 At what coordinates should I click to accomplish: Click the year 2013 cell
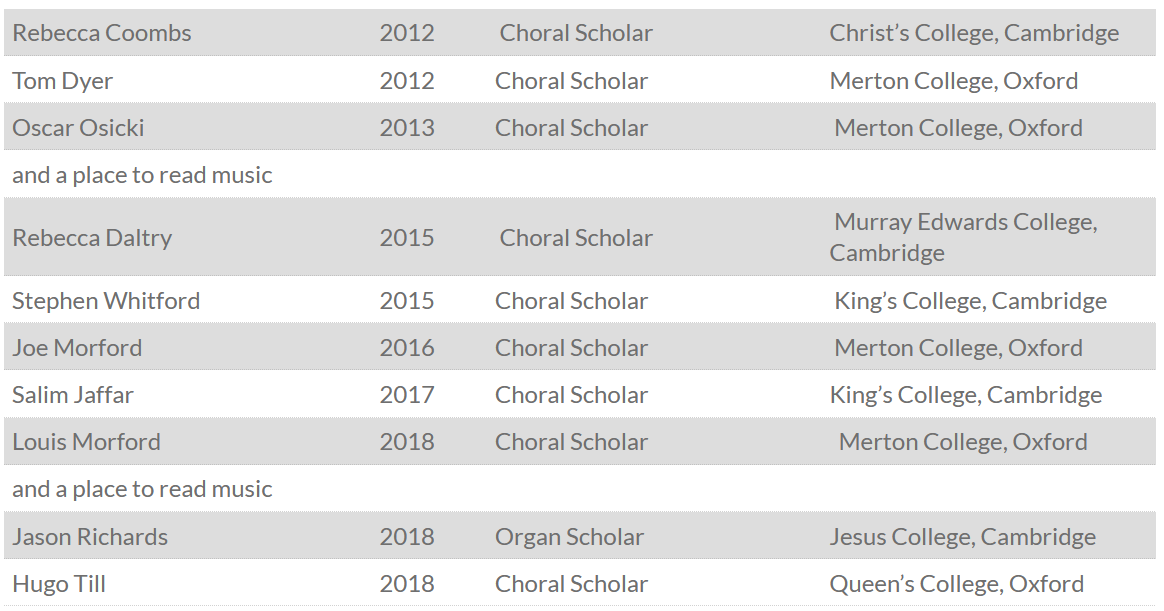pos(407,128)
